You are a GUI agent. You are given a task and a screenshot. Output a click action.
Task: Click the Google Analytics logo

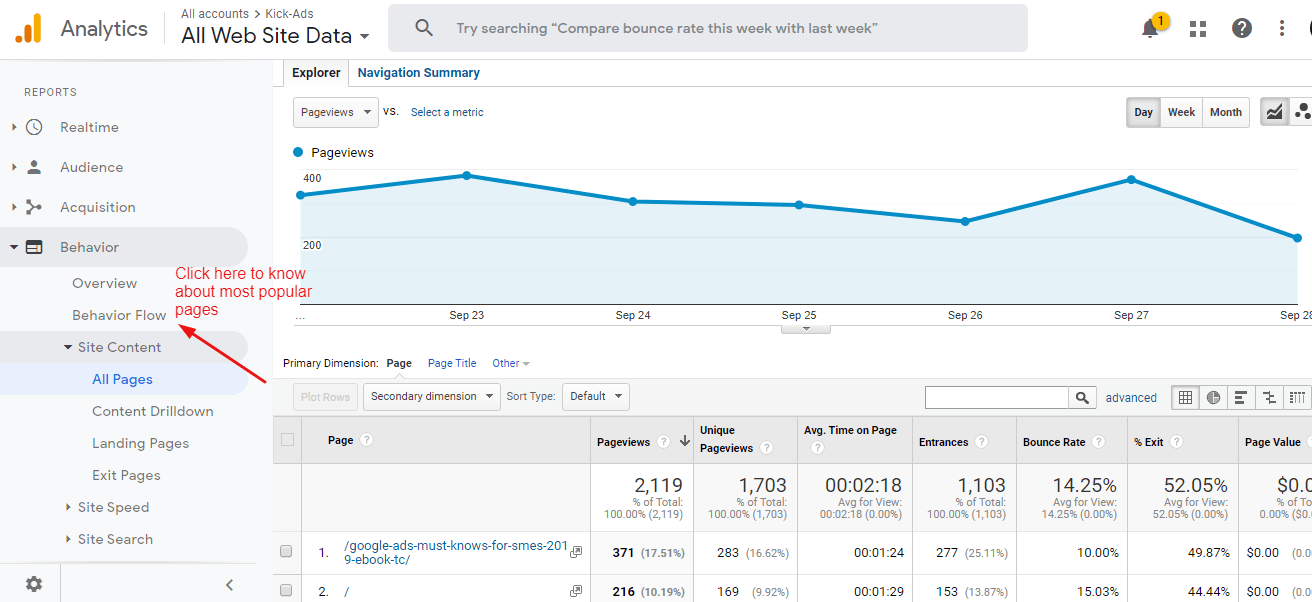[29, 28]
